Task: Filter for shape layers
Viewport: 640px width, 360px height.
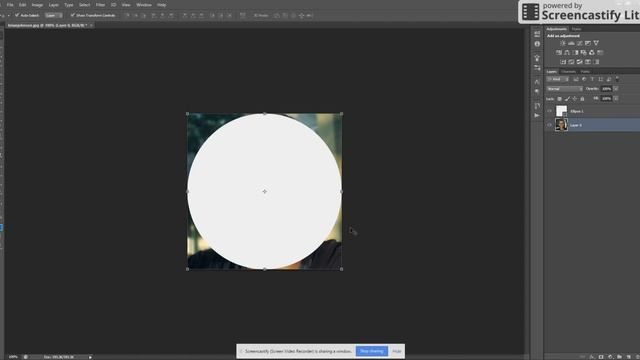Action: (600, 79)
